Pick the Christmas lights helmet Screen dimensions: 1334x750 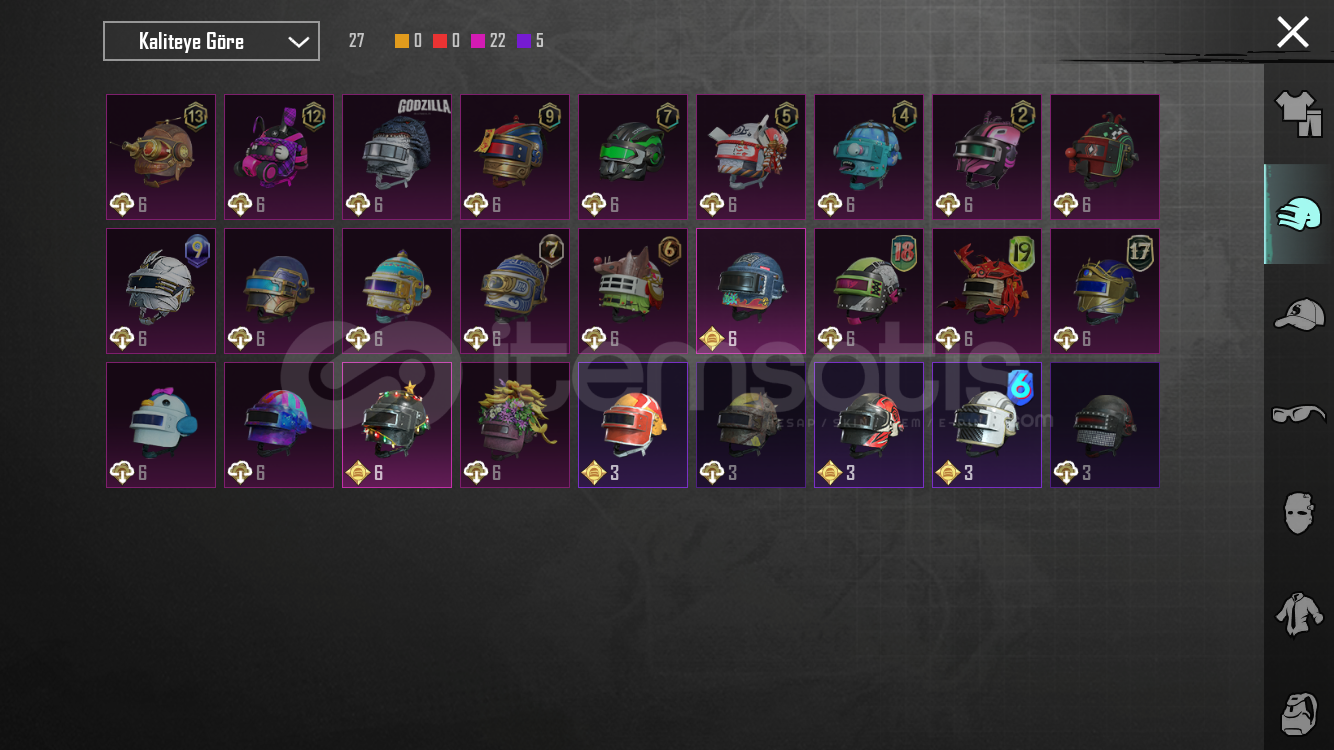(397, 425)
